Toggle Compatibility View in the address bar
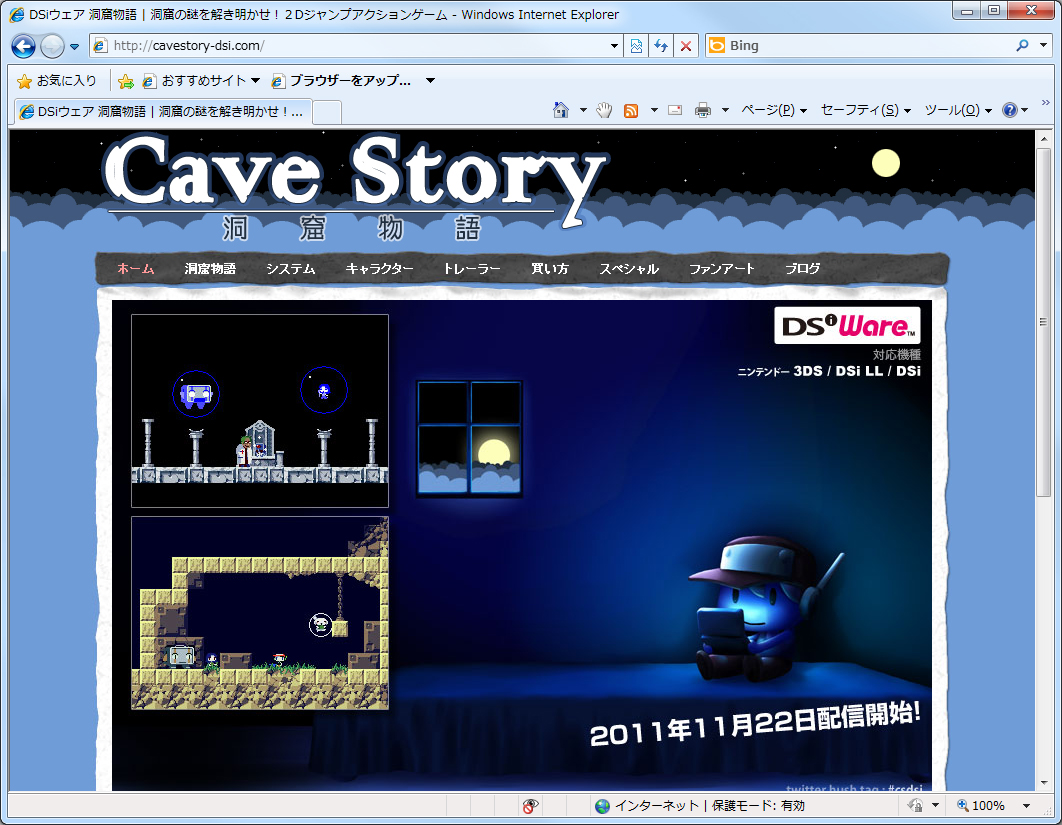This screenshot has width=1062, height=825. pyautogui.click(x=637, y=46)
